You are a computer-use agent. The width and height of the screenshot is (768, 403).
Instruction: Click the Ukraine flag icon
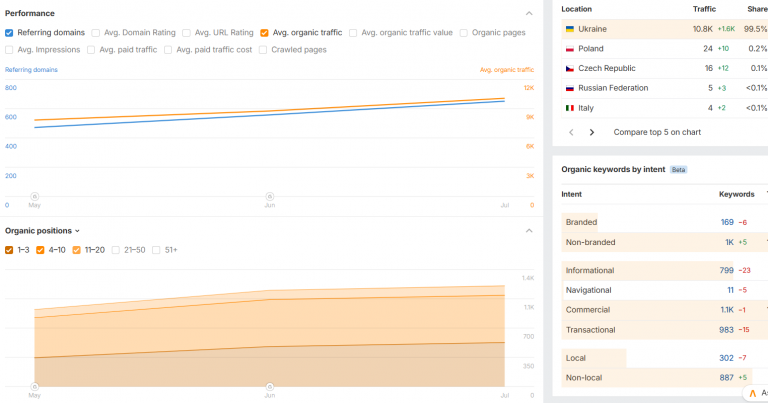(x=570, y=29)
